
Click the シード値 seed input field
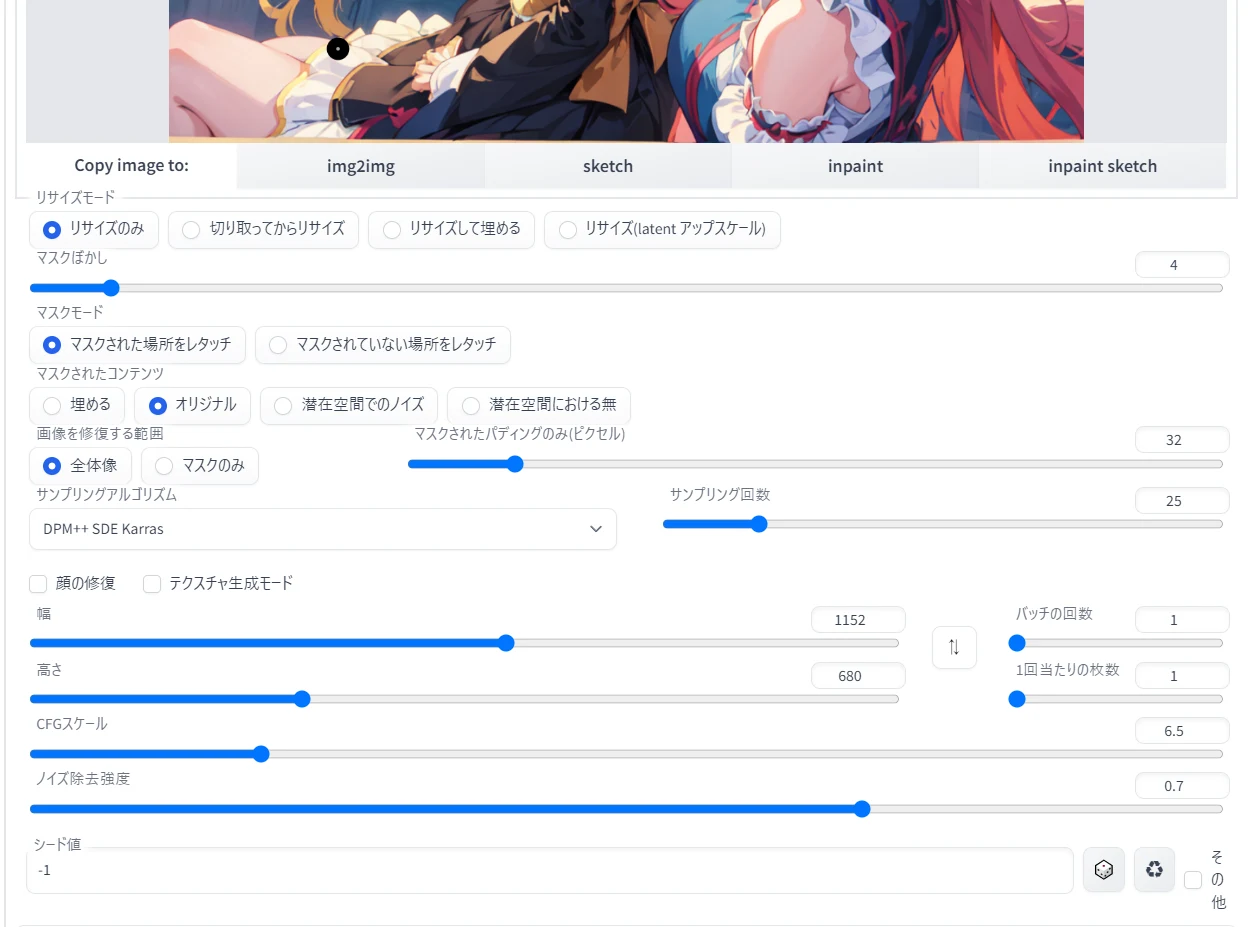click(x=549, y=870)
